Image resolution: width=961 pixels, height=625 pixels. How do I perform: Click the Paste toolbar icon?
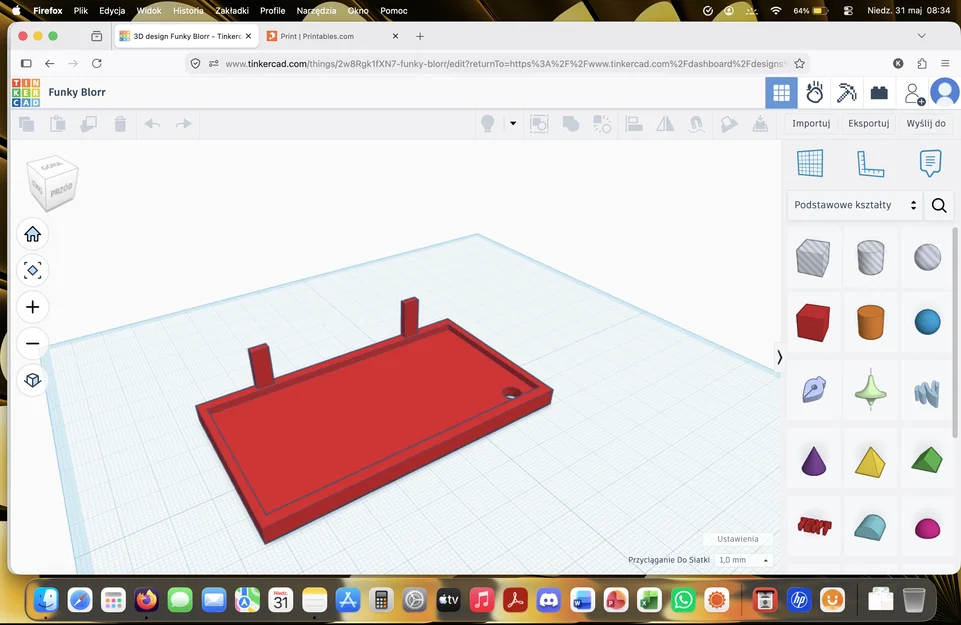(x=58, y=124)
